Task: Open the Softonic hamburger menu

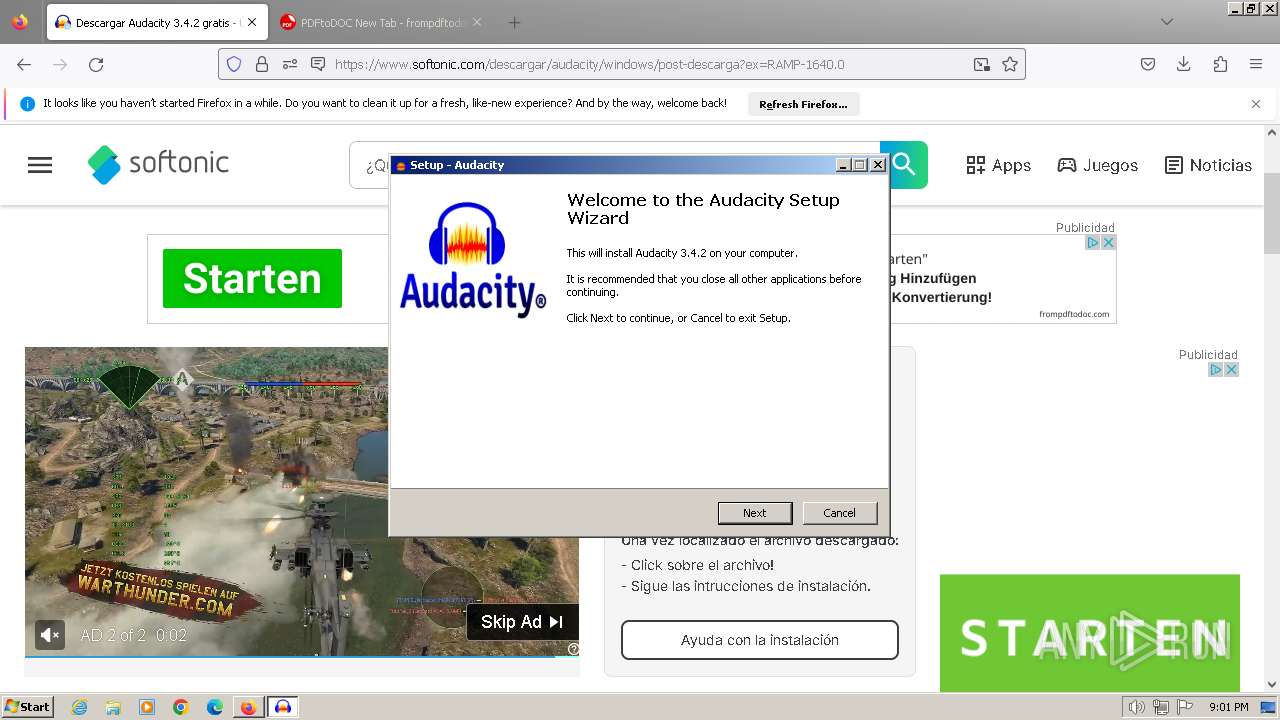Action: point(40,165)
